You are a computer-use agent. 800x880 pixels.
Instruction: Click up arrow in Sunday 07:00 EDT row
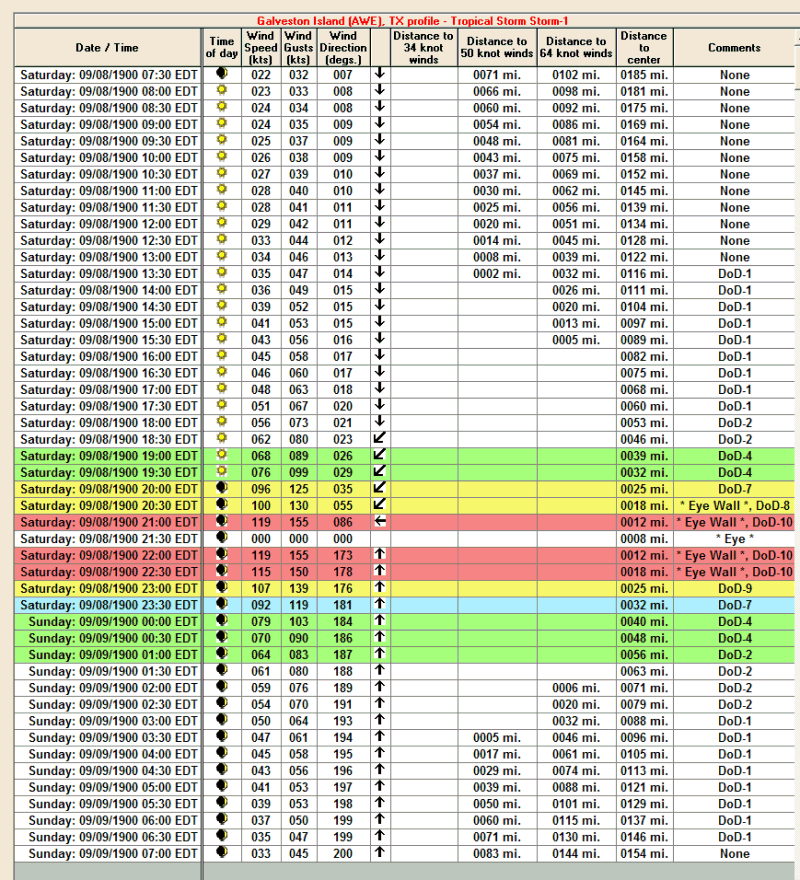[380, 852]
